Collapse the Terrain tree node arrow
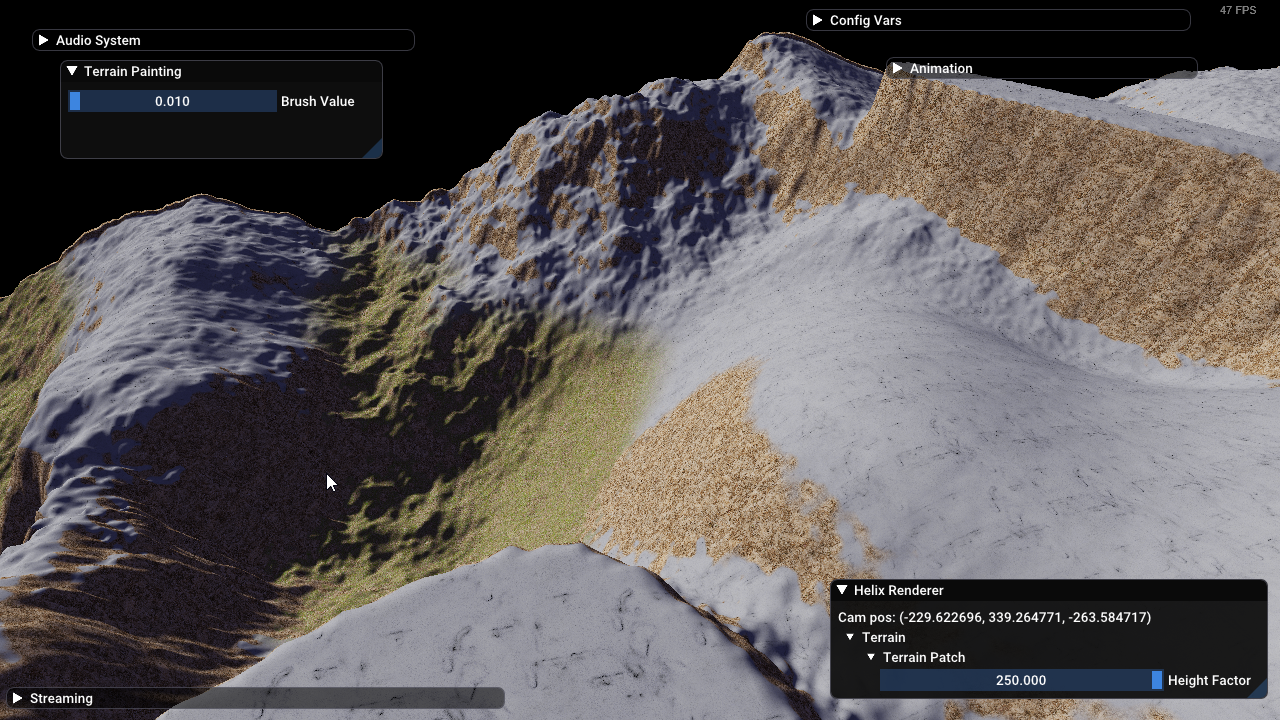 click(850, 637)
